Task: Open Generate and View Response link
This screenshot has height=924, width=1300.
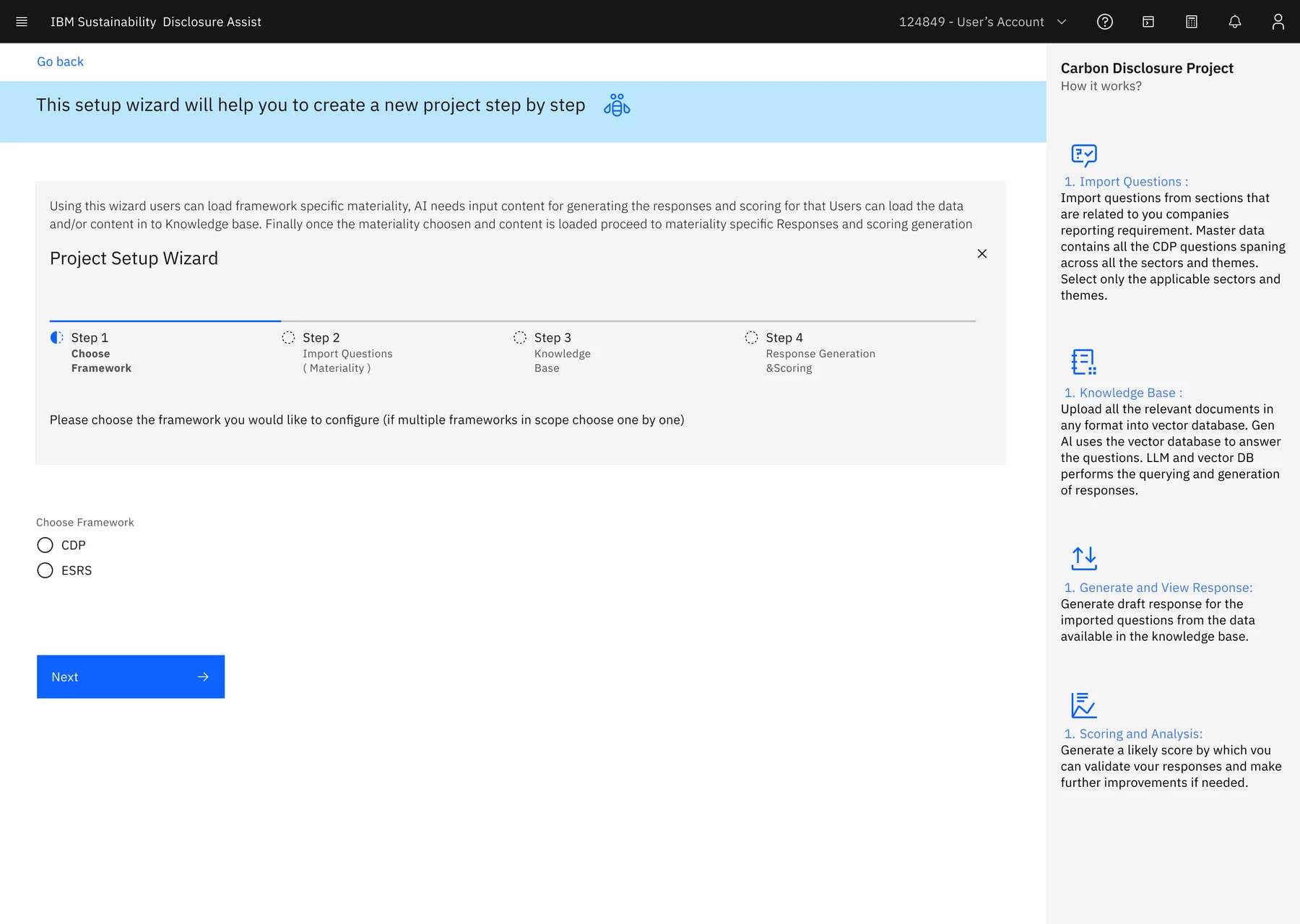Action: click(x=1158, y=588)
